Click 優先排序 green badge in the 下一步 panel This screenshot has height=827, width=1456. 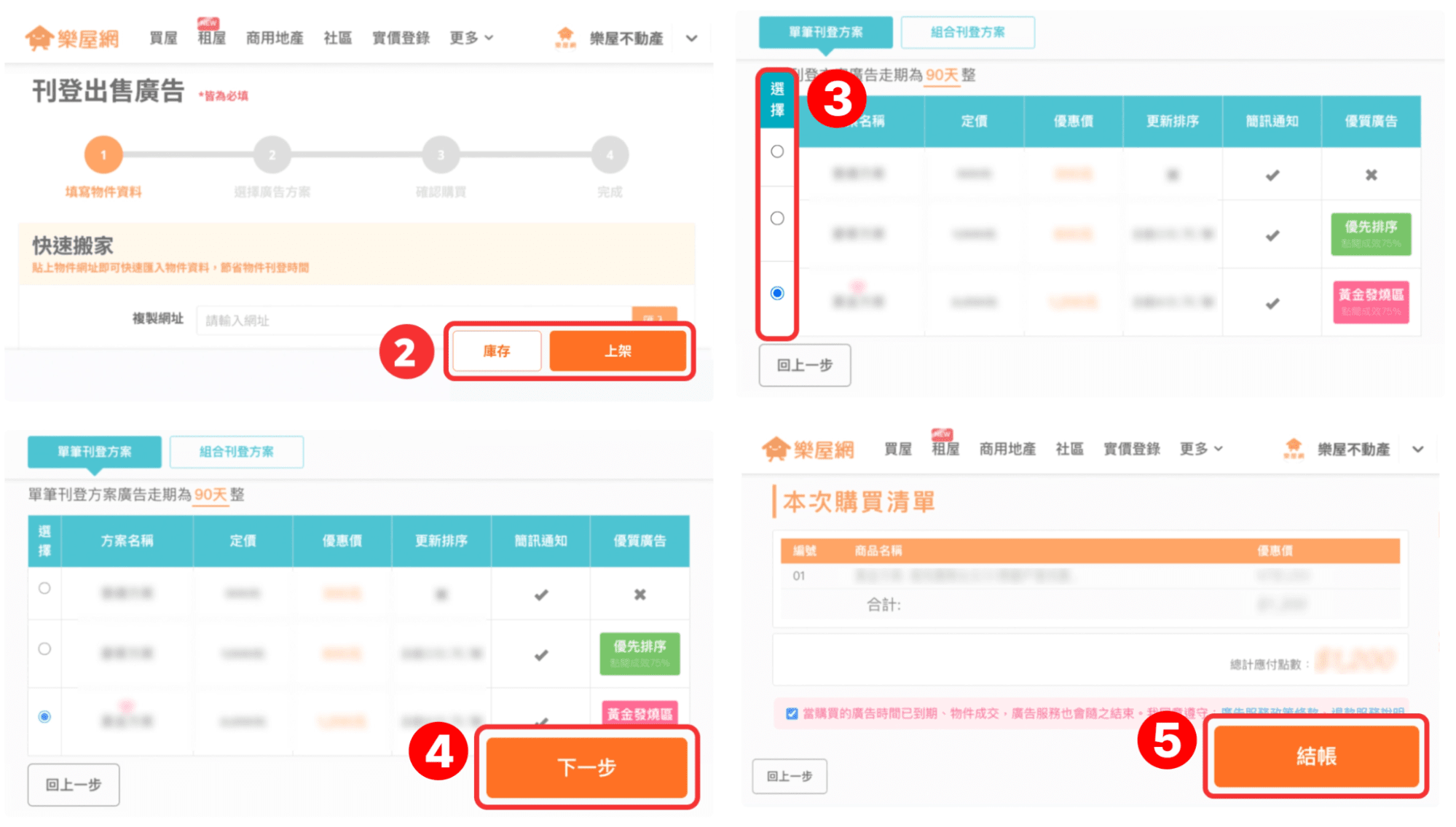pyautogui.click(x=640, y=654)
